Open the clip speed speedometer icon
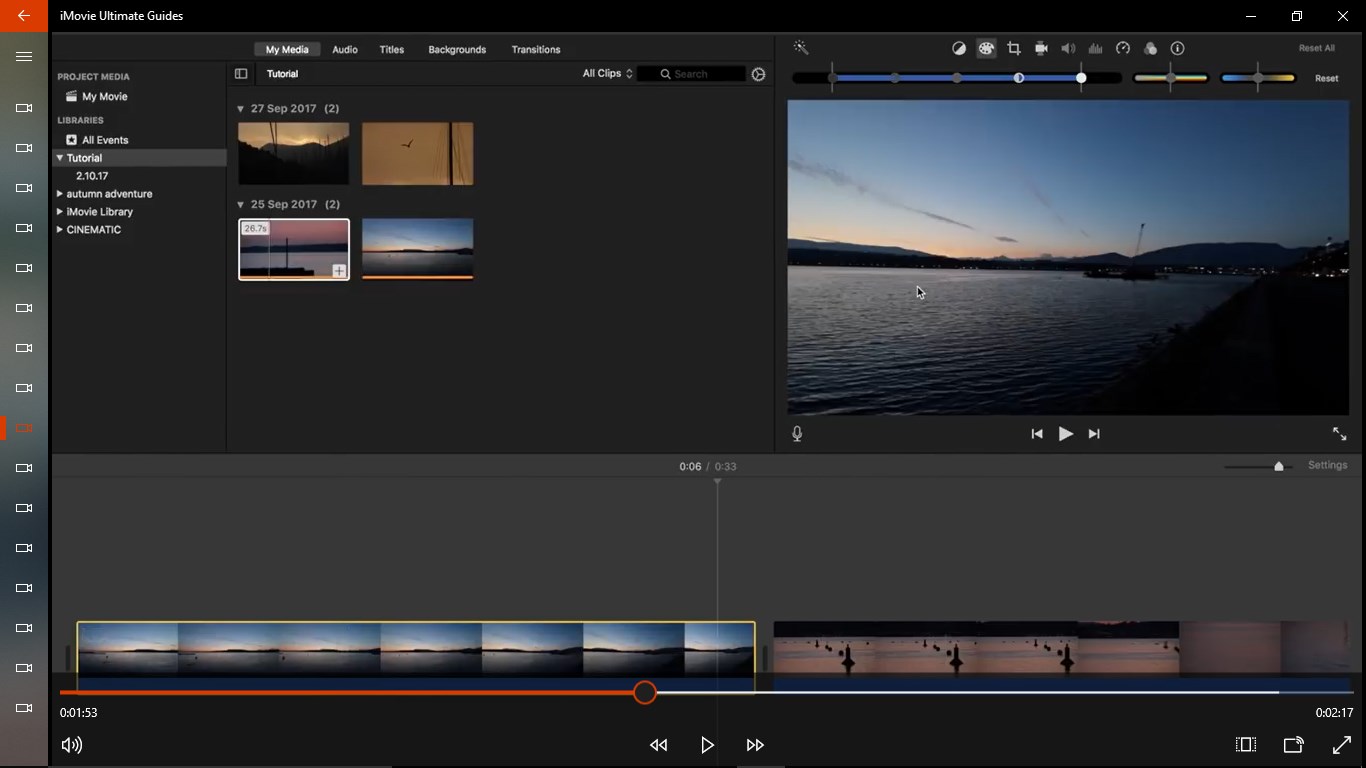 tap(1123, 48)
